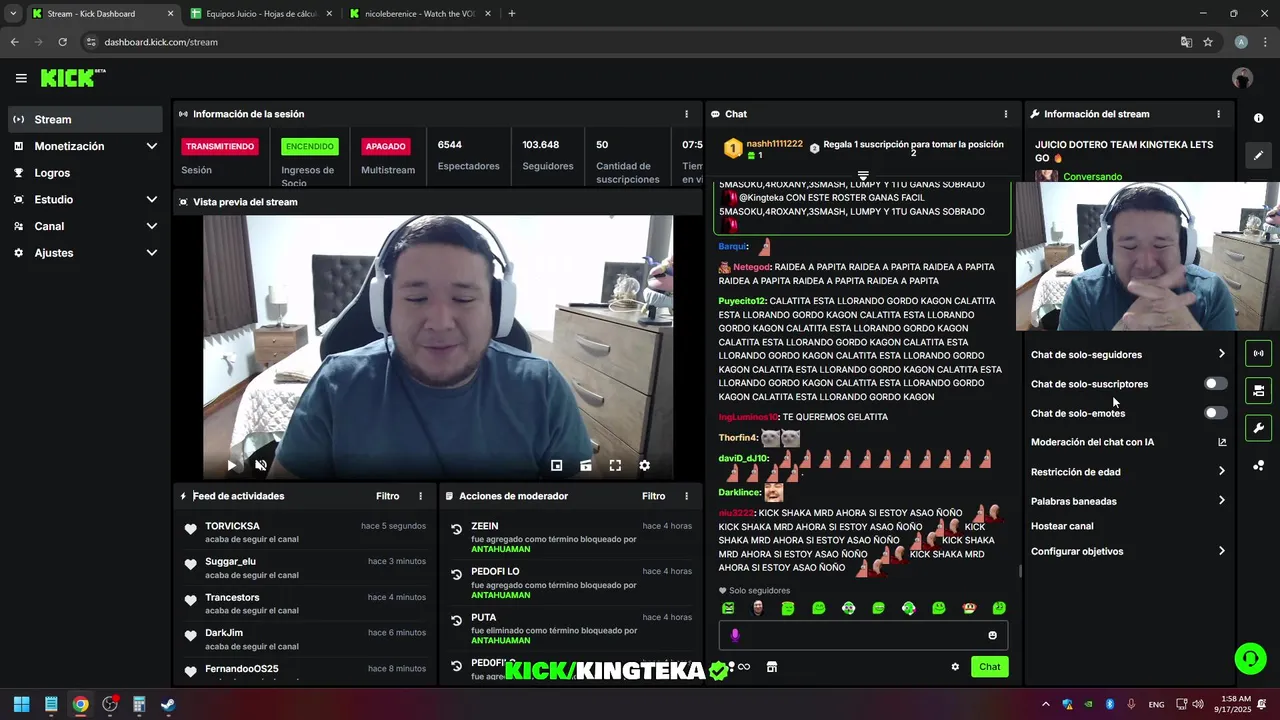Switch to nicoleberenice browser tab
This screenshot has width=1280, height=720.
419,14
